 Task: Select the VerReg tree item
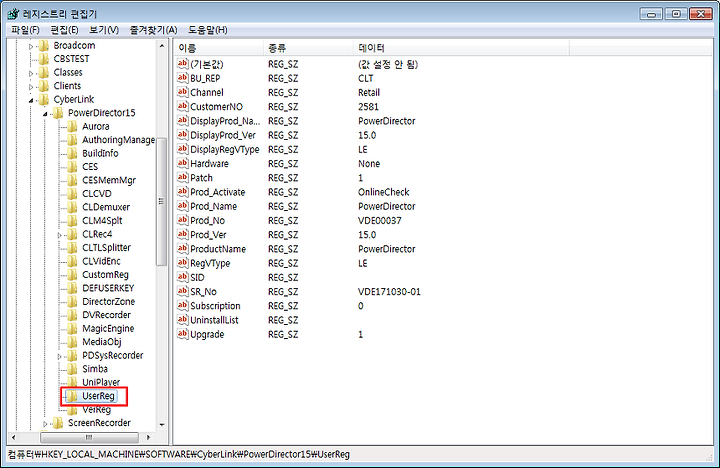[x=96, y=410]
